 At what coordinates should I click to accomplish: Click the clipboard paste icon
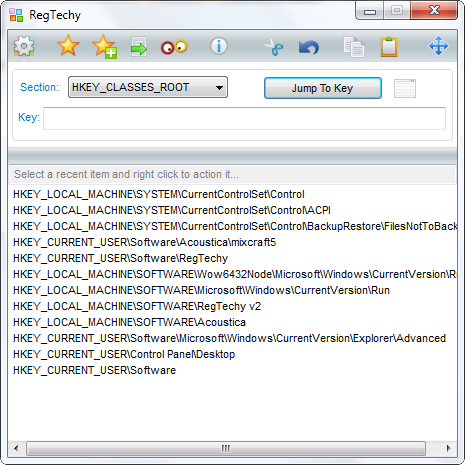tap(389, 47)
